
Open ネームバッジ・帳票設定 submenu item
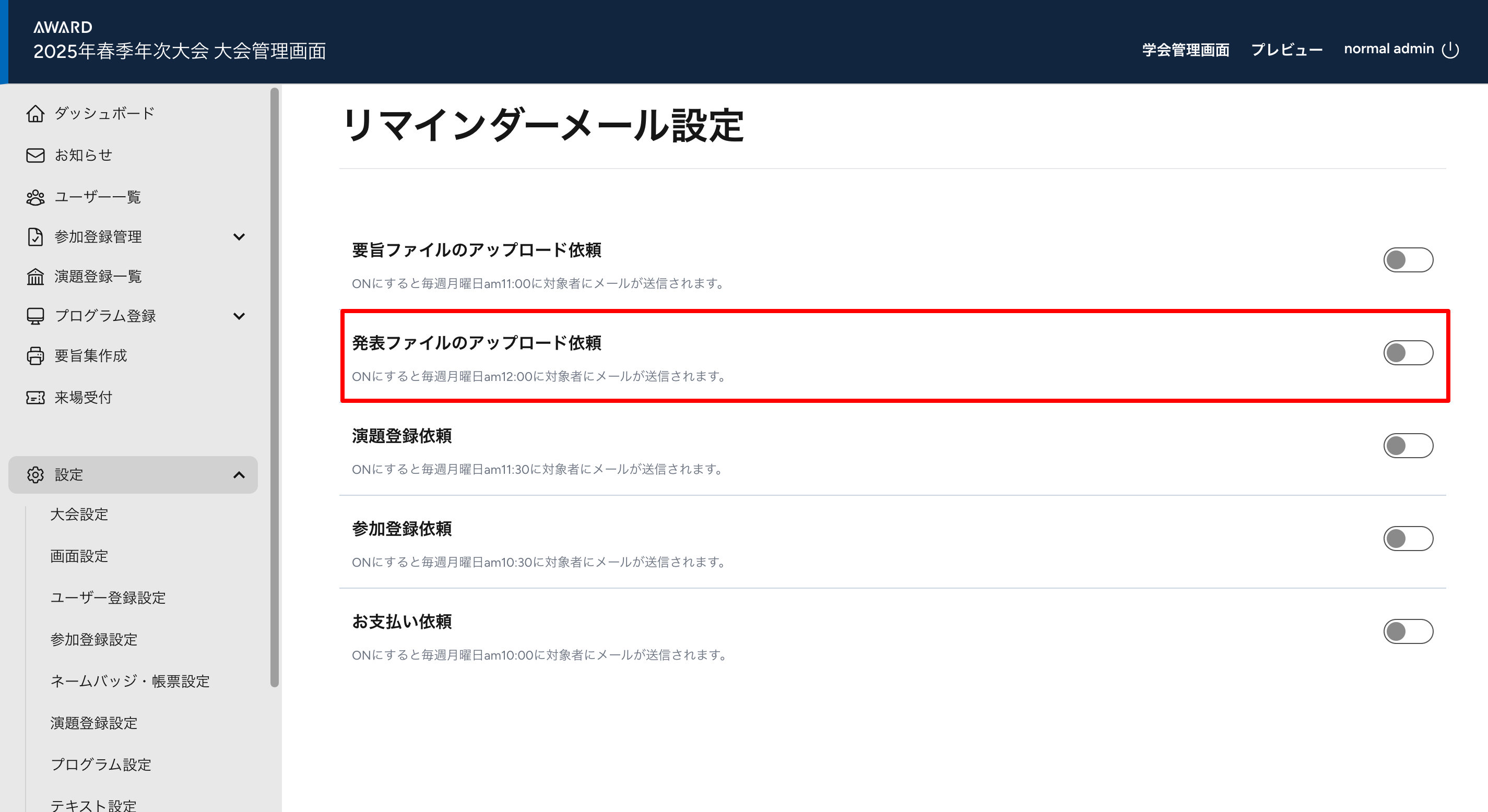(130, 681)
